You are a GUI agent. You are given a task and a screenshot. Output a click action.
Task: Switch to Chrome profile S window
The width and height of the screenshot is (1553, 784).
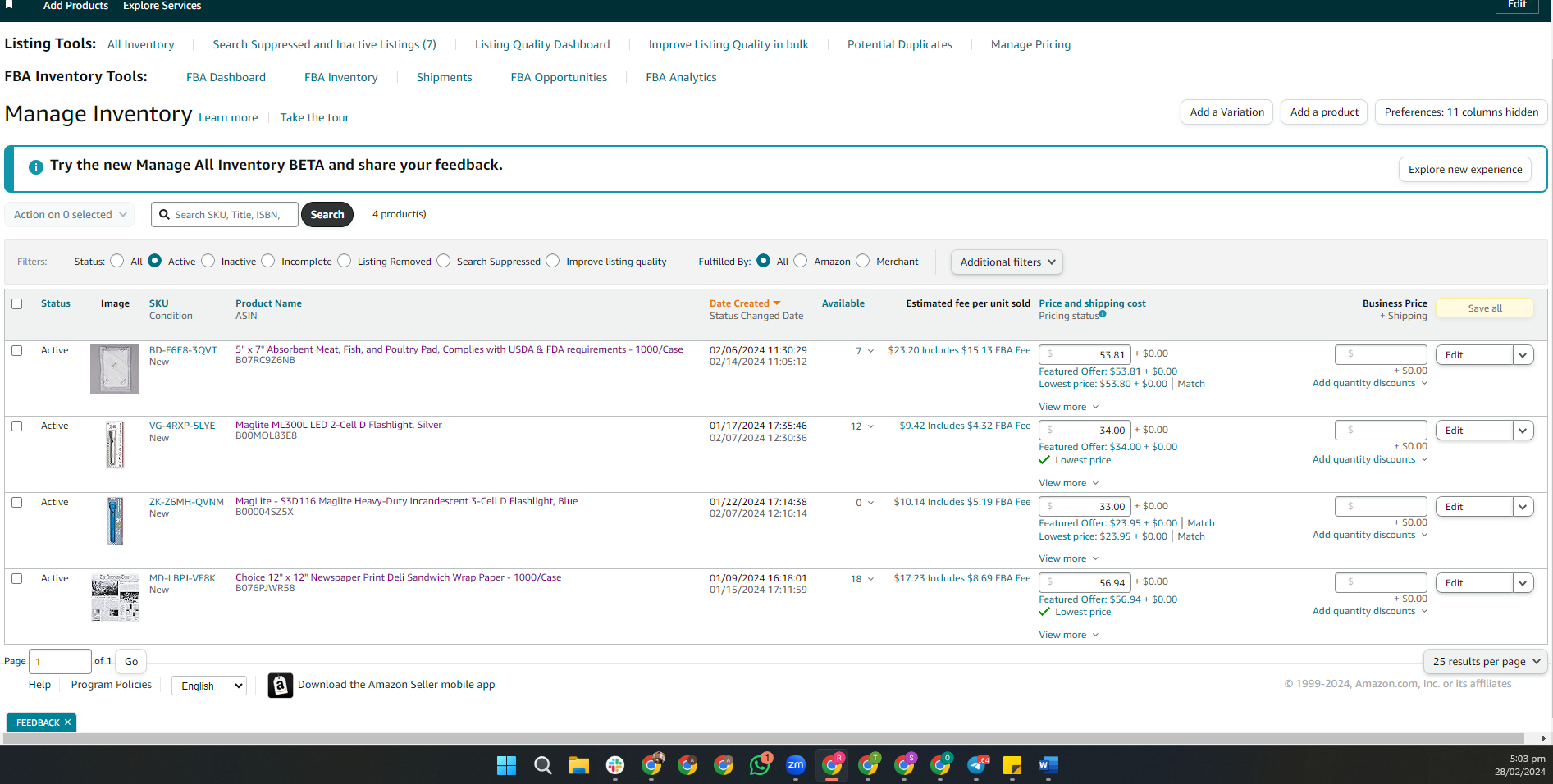point(904,765)
